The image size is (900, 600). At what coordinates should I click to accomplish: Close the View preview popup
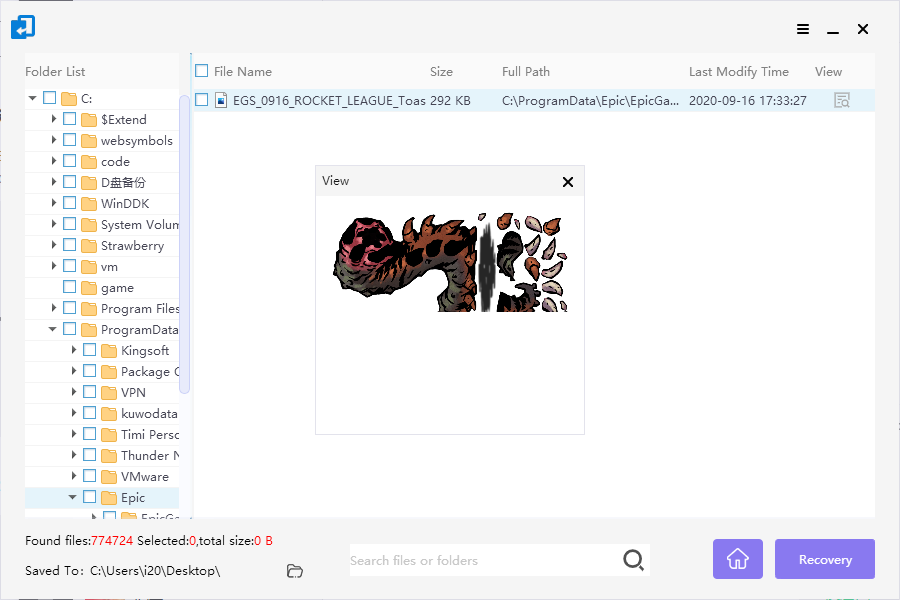pyautogui.click(x=568, y=182)
